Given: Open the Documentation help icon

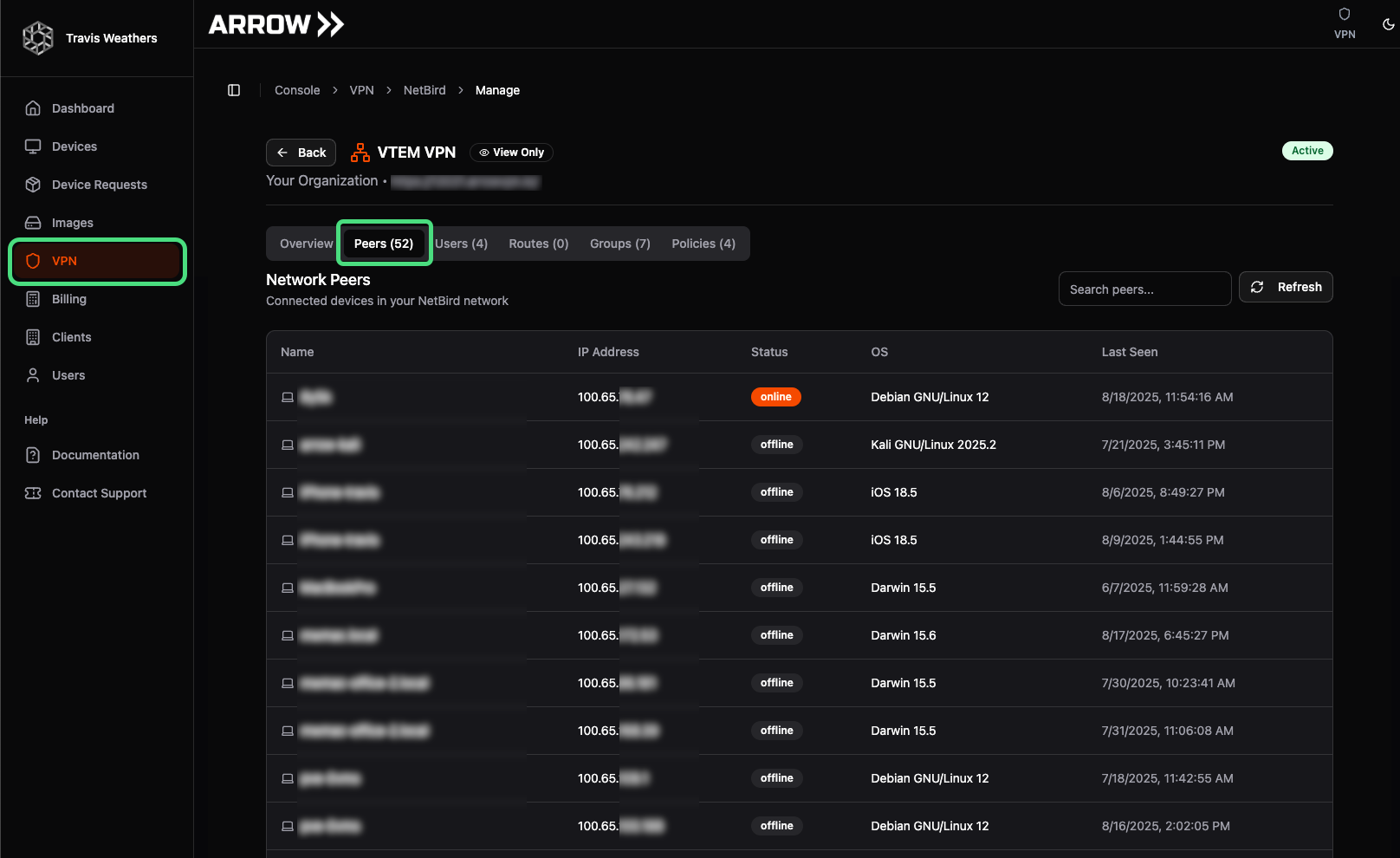Looking at the screenshot, I should coord(33,454).
